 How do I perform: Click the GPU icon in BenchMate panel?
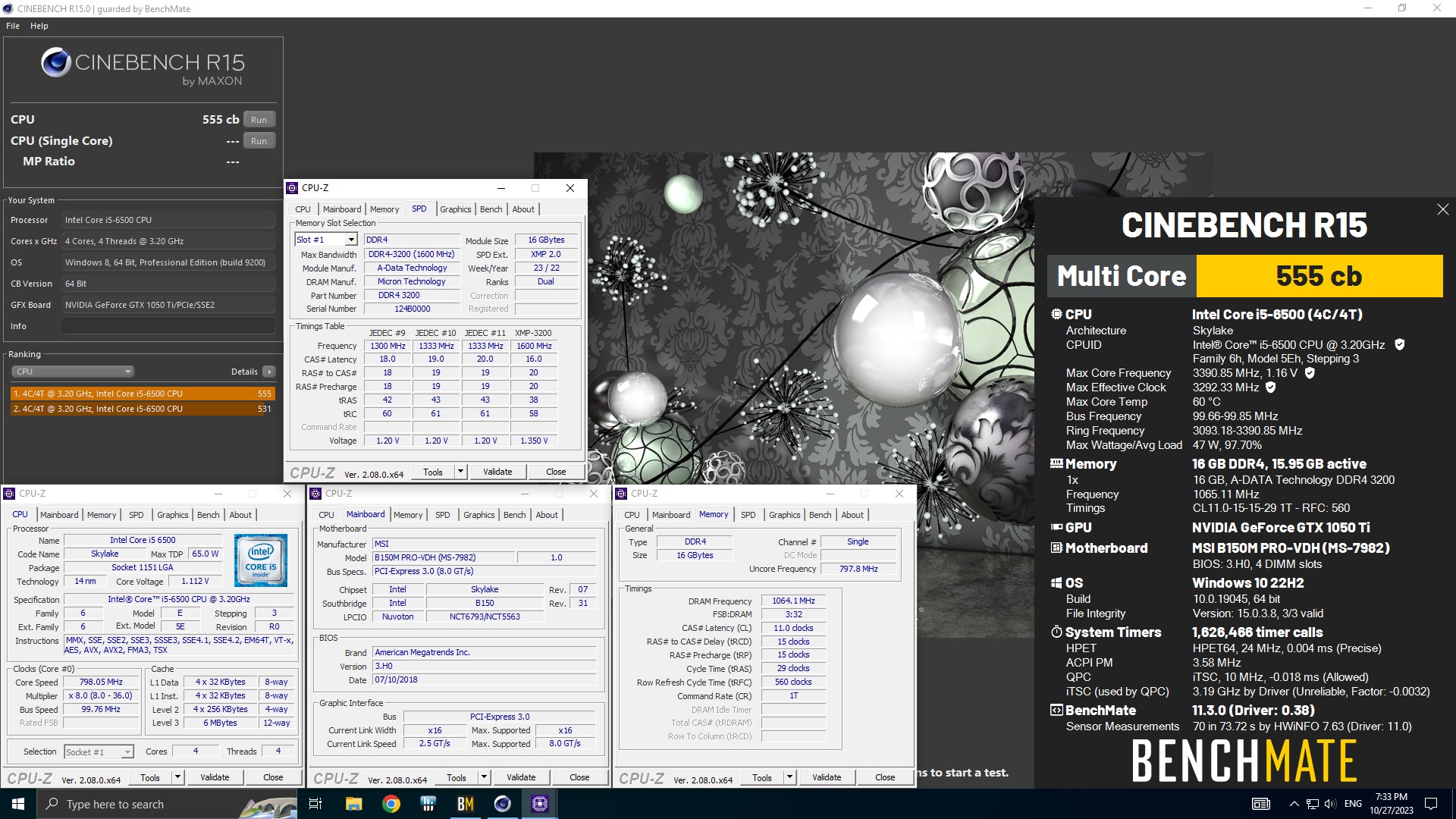click(1056, 527)
